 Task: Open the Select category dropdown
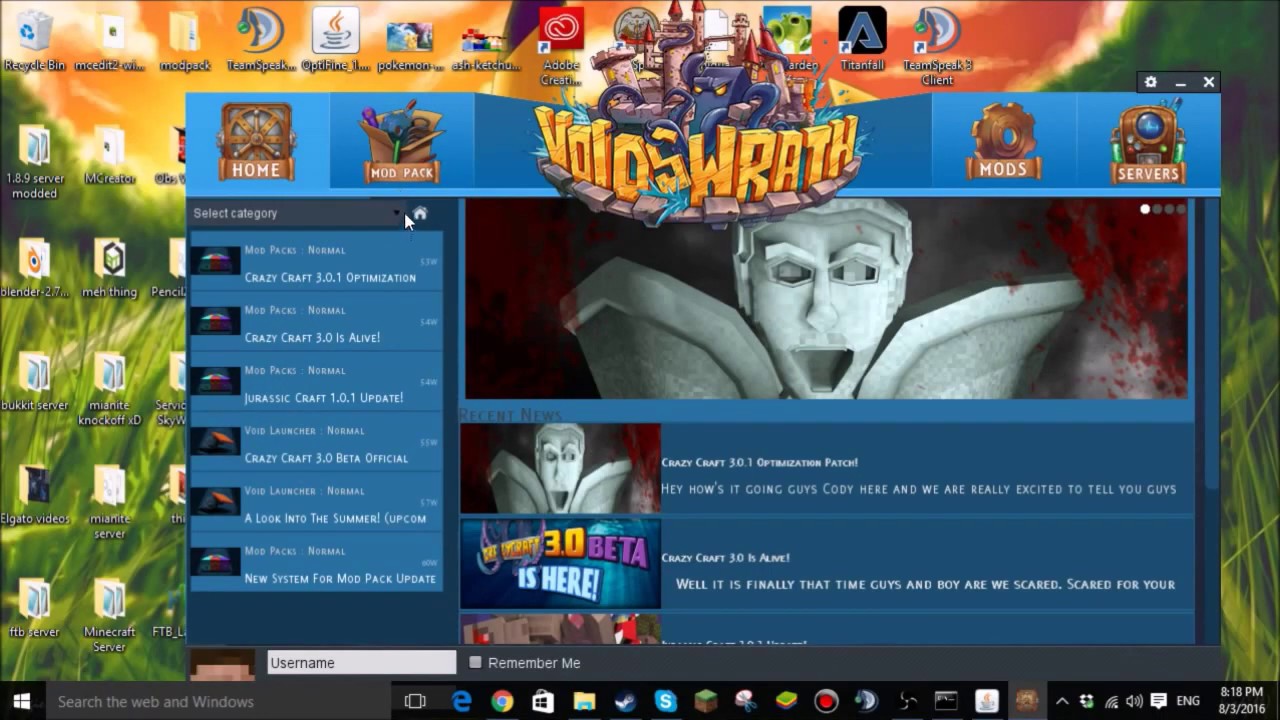point(297,213)
